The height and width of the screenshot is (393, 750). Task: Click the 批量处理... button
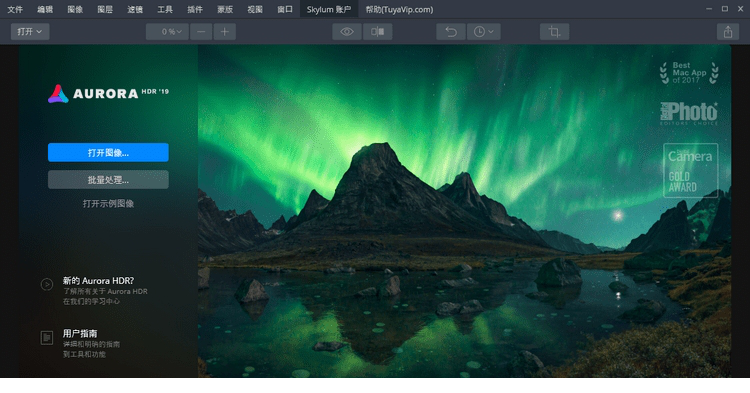[x=108, y=180]
